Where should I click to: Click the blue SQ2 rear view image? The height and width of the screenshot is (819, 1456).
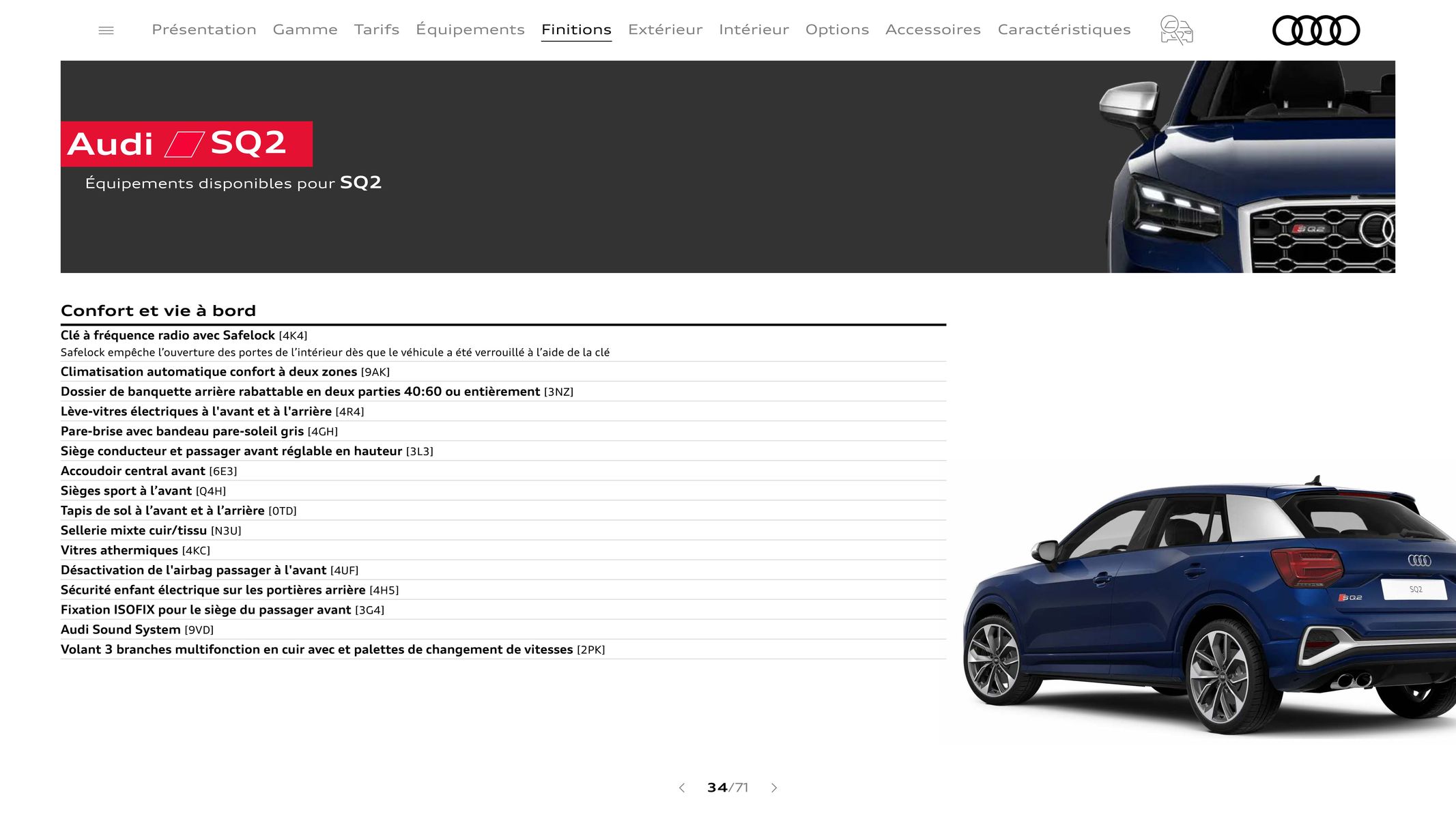[x=1209, y=605]
